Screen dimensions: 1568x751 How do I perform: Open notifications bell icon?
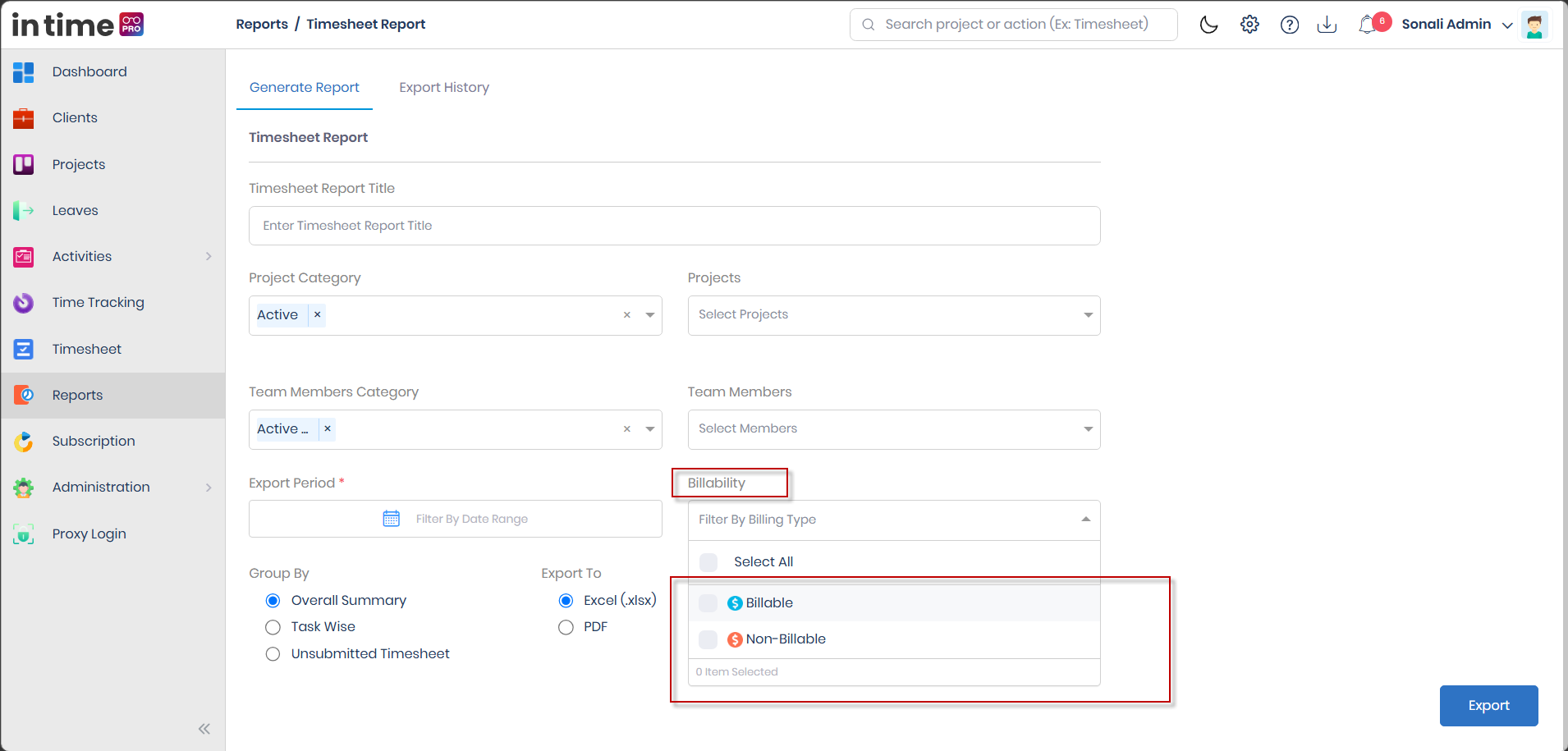[1368, 25]
